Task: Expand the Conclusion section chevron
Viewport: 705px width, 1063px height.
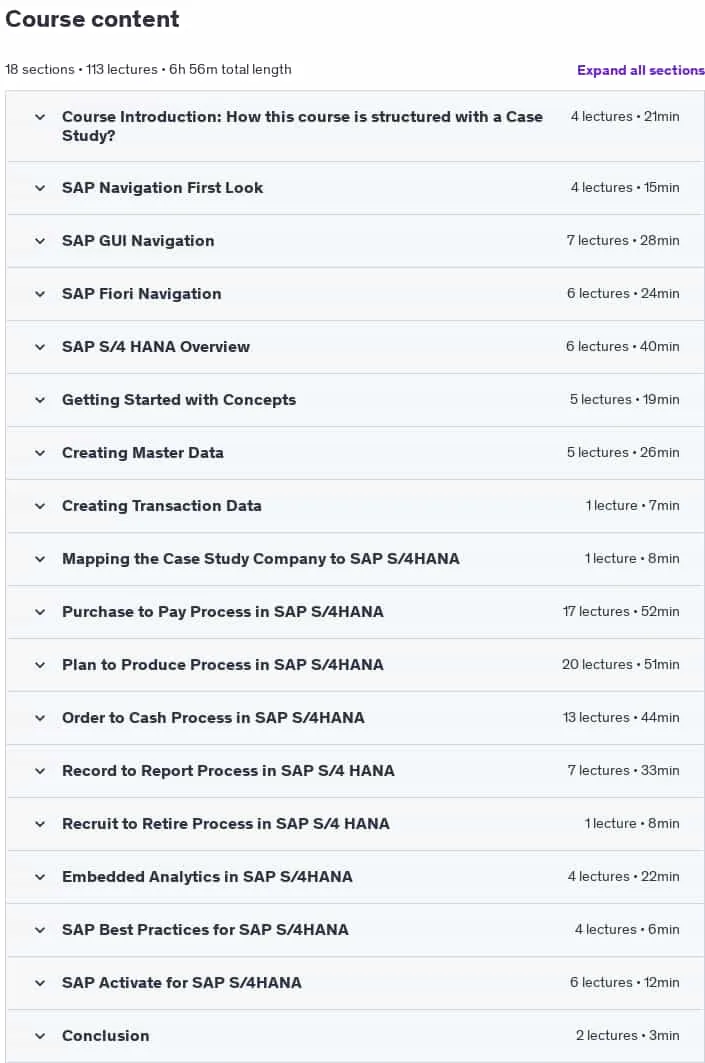Action: (x=40, y=1036)
